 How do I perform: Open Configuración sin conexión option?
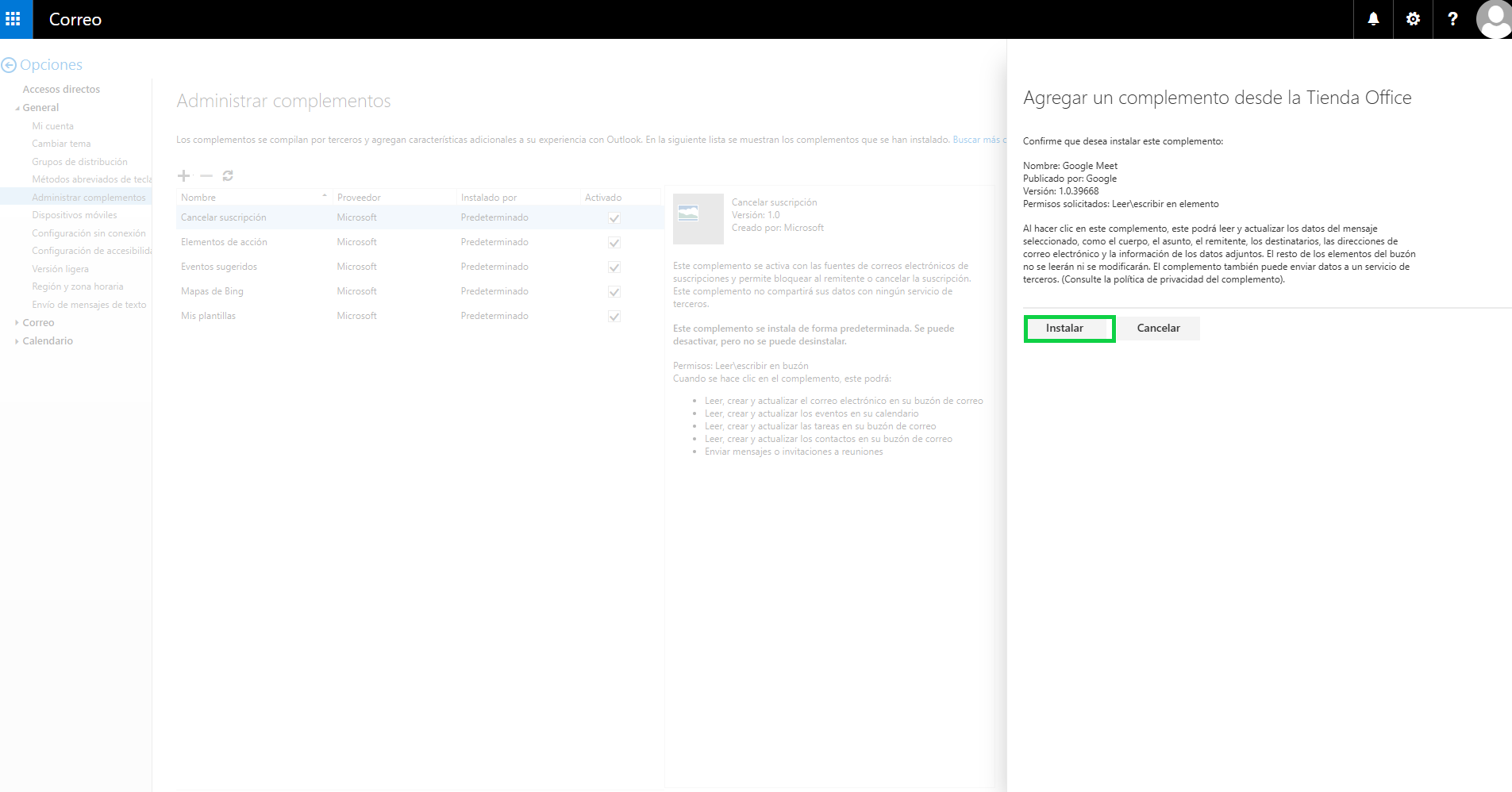pyautogui.click(x=89, y=233)
